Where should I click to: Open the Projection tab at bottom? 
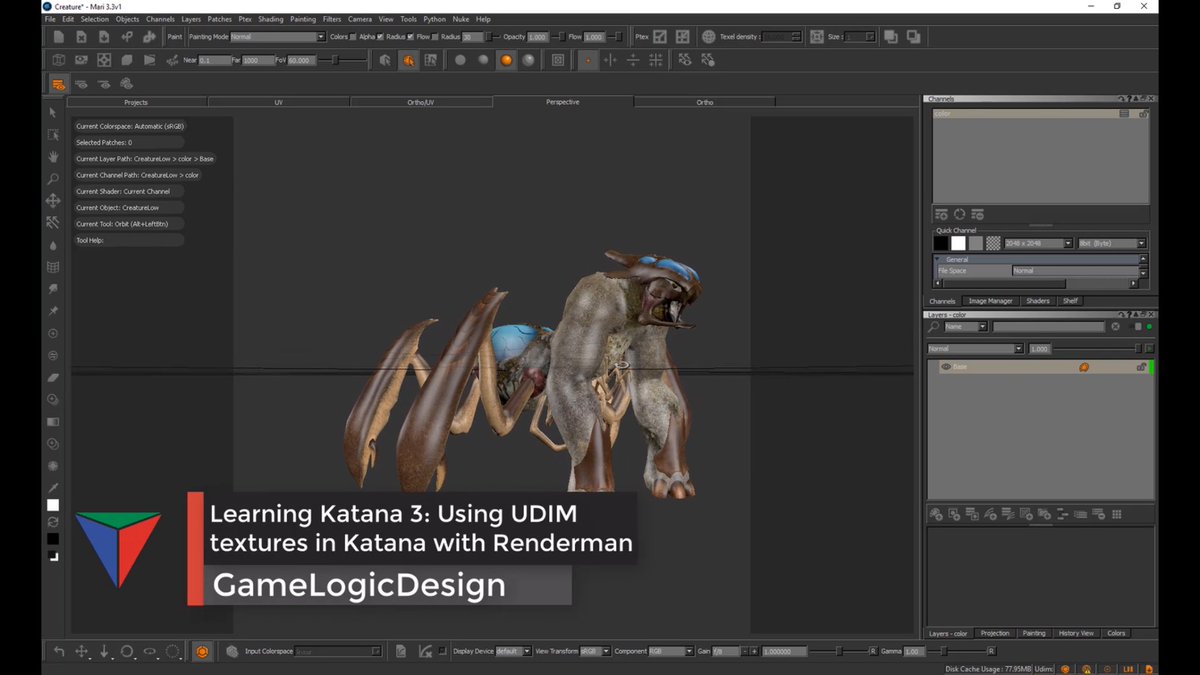click(994, 633)
